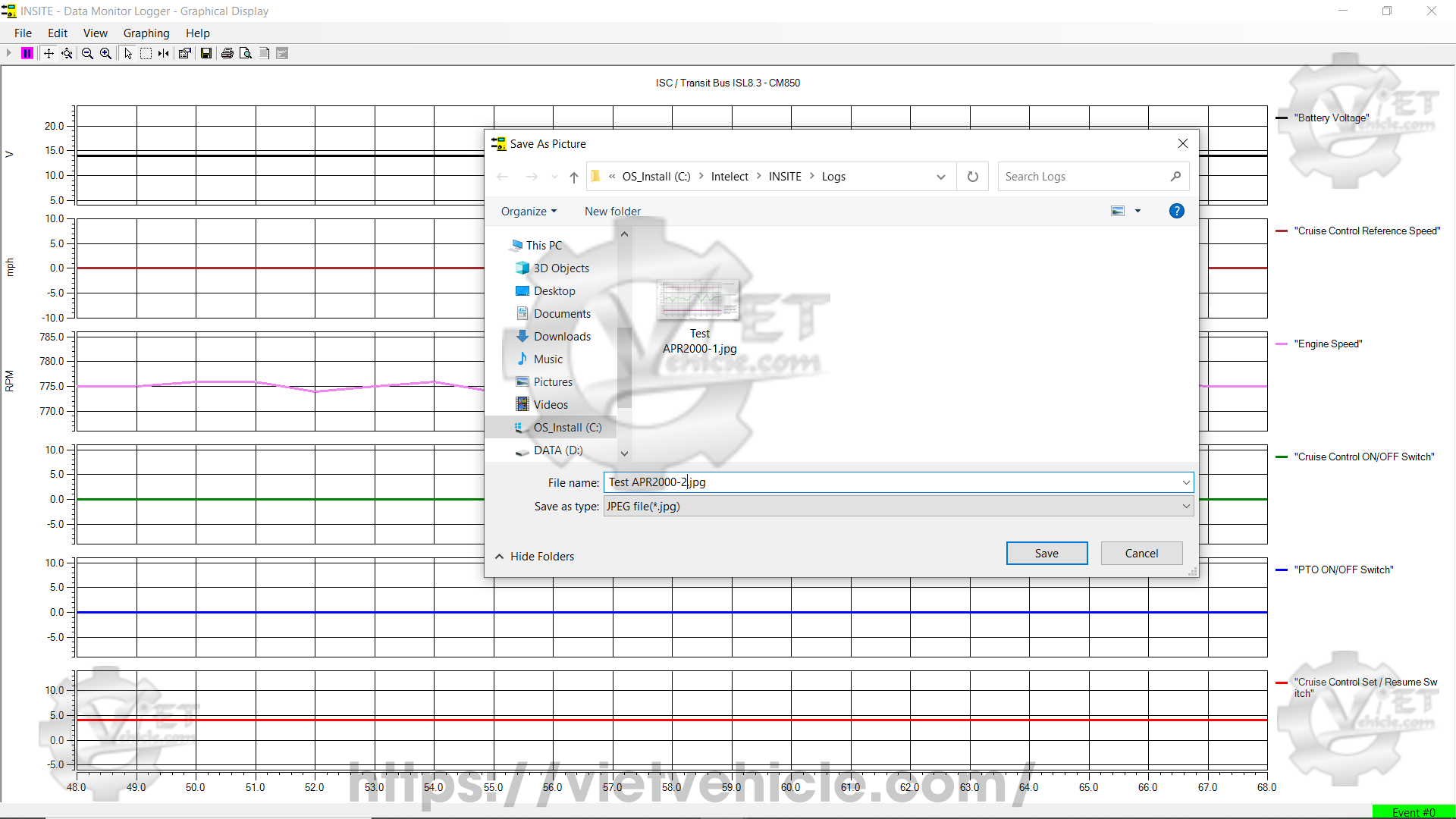Open the Save as type dropdown
The height and width of the screenshot is (819, 1456).
coord(1185,507)
